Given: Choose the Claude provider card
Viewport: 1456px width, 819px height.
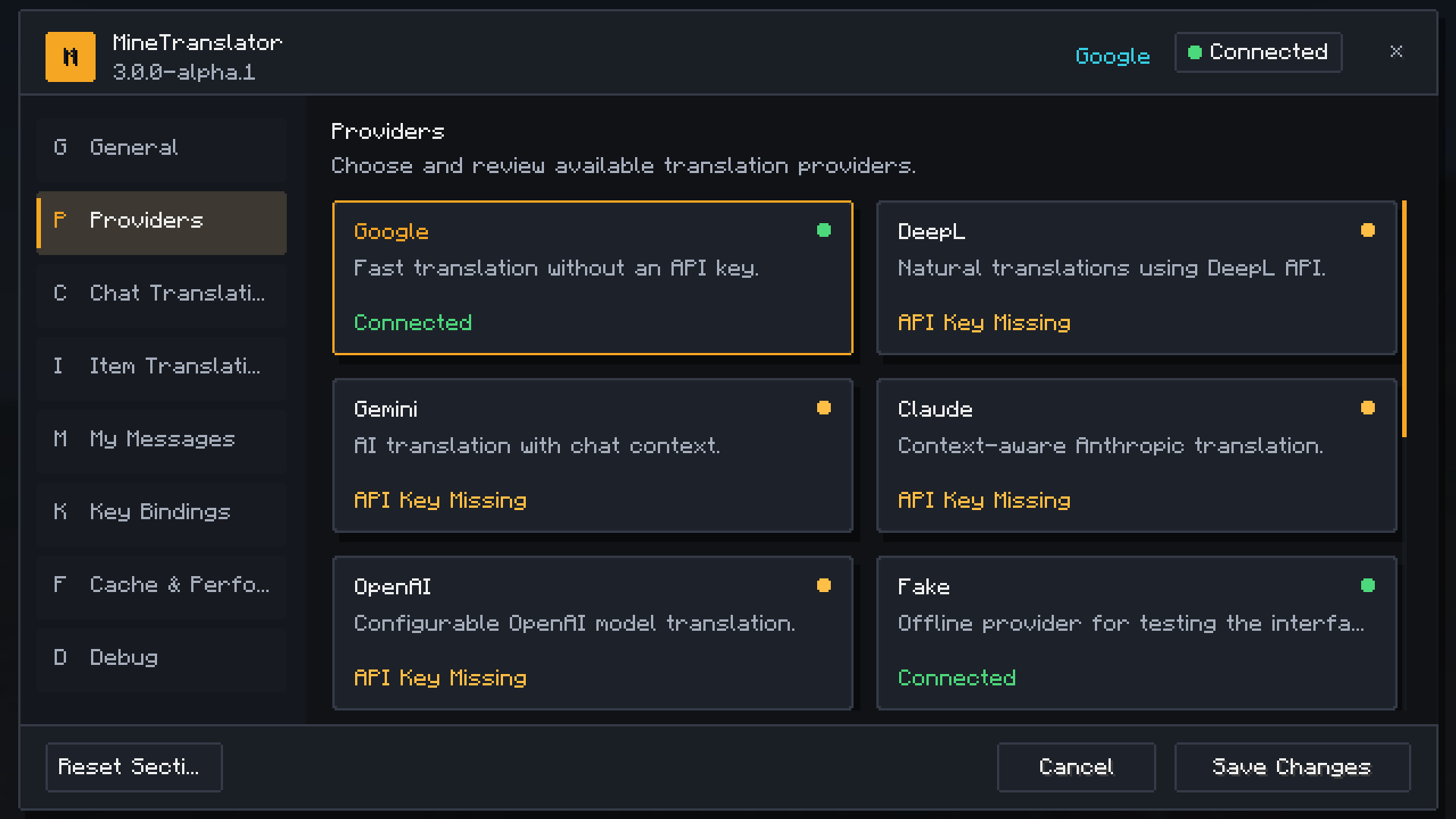Looking at the screenshot, I should point(1137,455).
